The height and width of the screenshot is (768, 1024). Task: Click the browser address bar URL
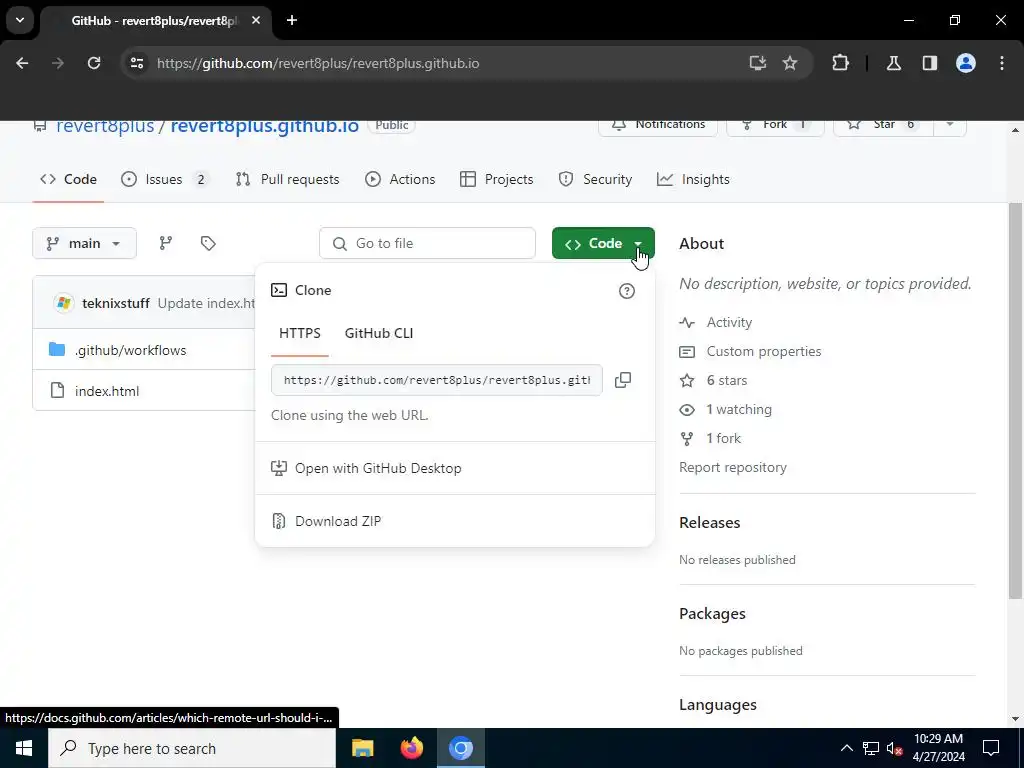coord(318,63)
